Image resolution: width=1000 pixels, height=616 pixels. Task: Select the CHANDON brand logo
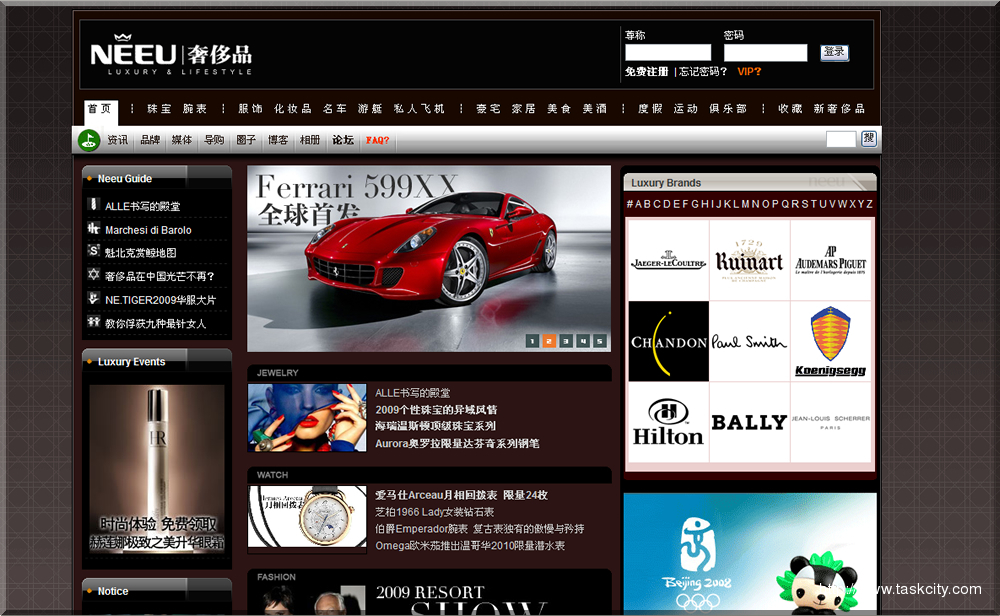coord(668,341)
